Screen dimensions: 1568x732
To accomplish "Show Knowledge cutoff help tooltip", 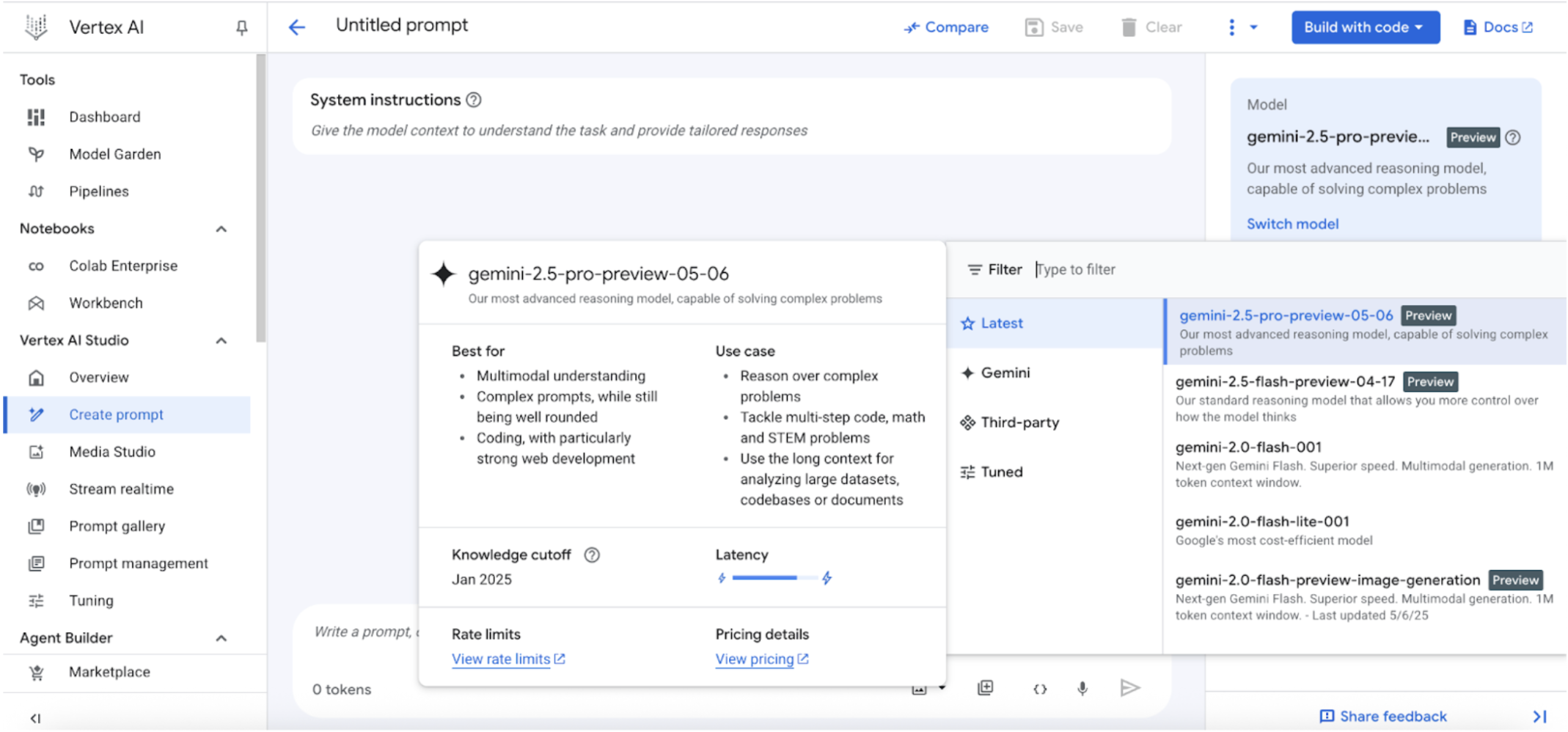I will pyautogui.click(x=592, y=555).
